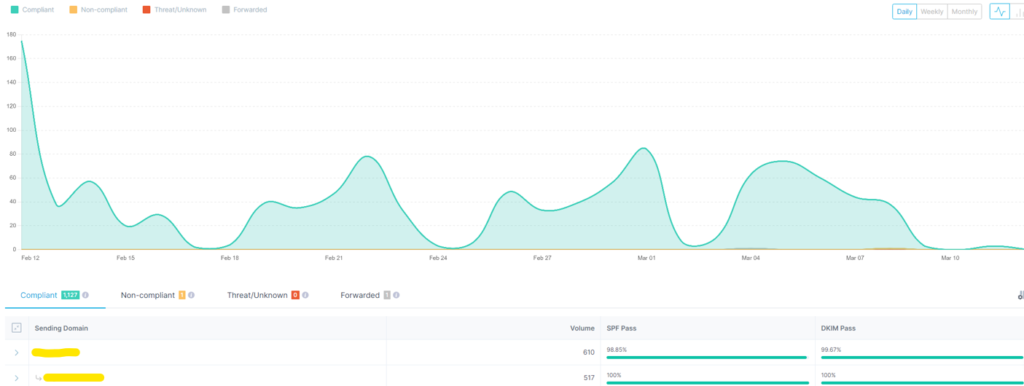Click expand-all icon in table header
The height and width of the screenshot is (386, 1024).
point(17,328)
